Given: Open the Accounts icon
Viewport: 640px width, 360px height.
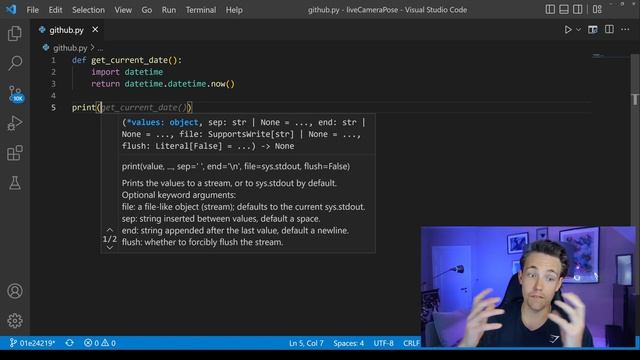Looking at the screenshot, I should [x=15, y=291].
